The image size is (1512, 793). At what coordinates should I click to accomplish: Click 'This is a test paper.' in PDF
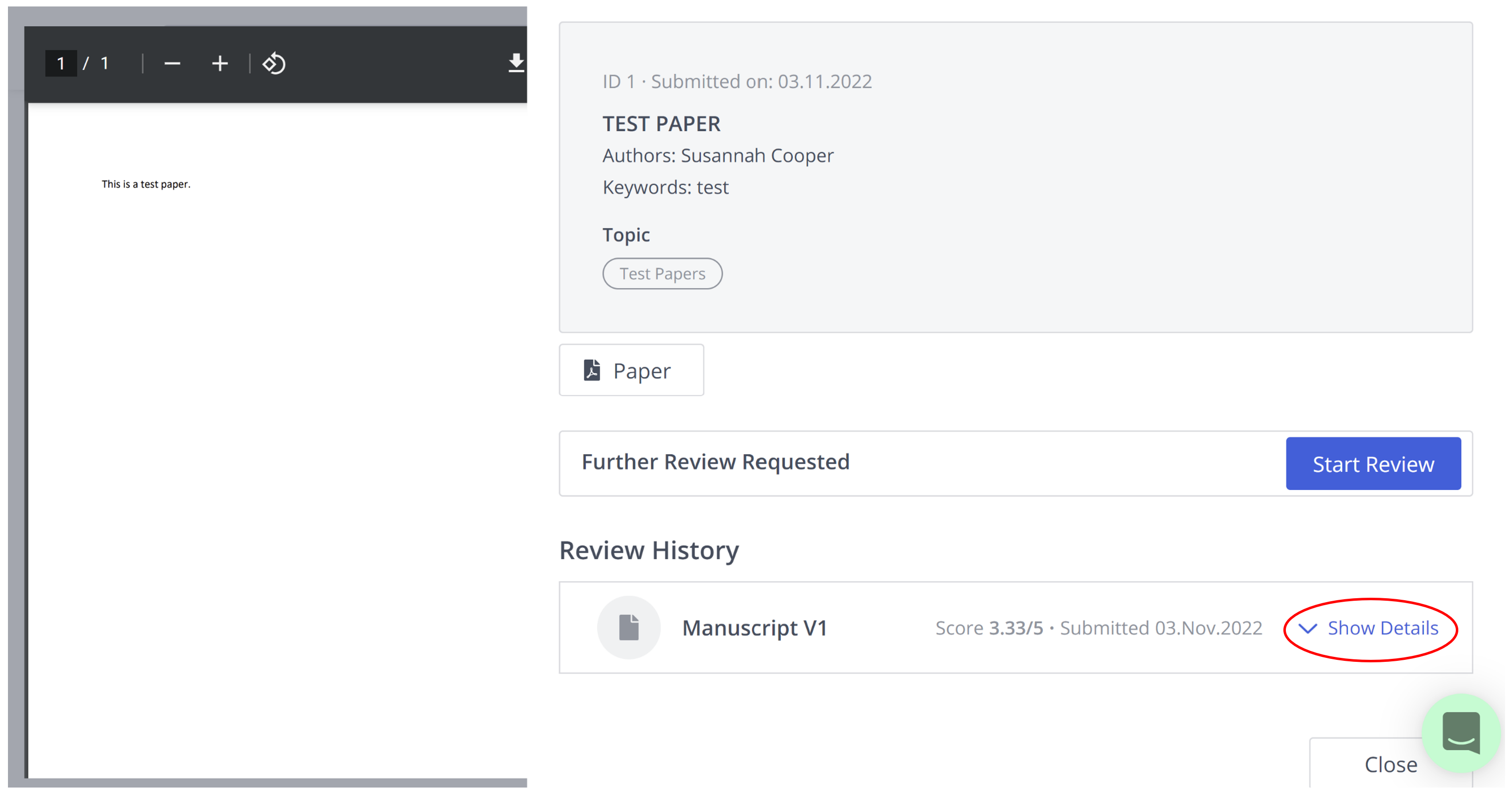point(146,184)
